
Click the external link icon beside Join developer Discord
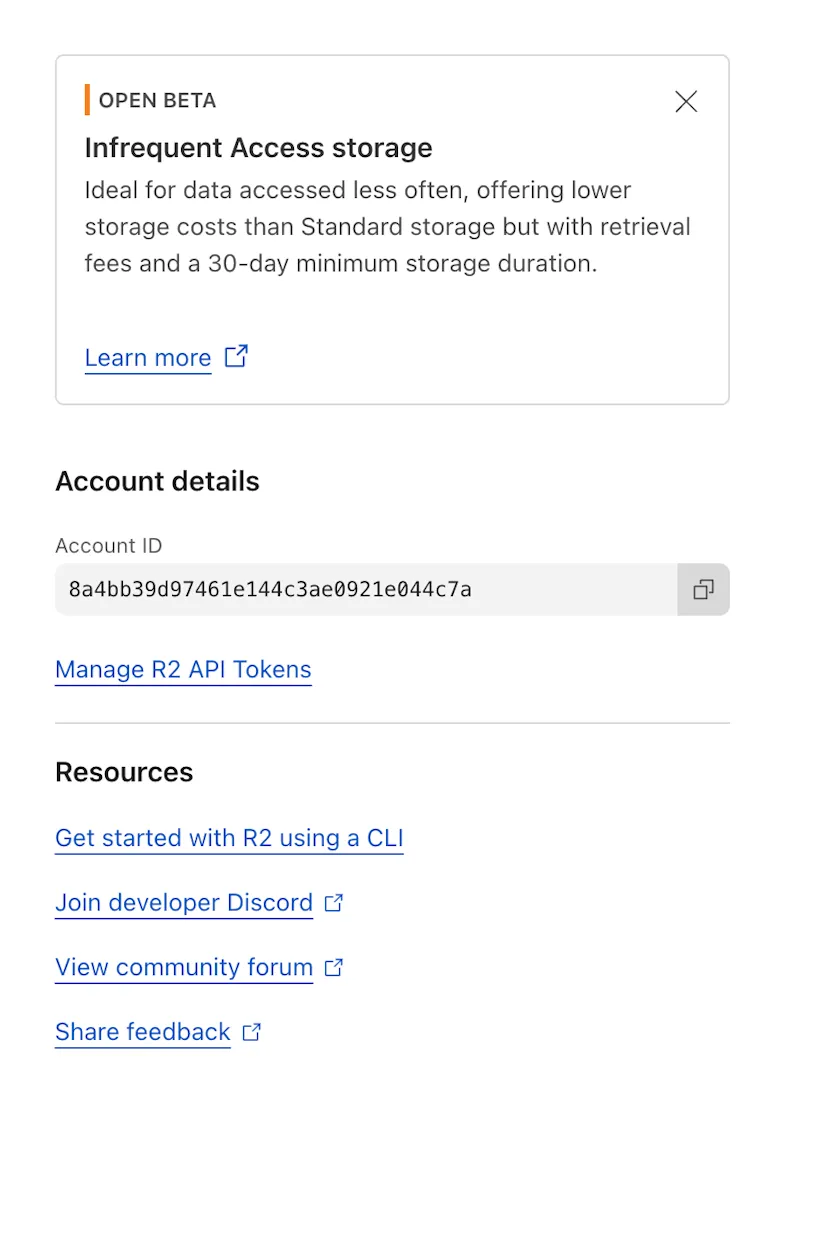[x=334, y=902]
